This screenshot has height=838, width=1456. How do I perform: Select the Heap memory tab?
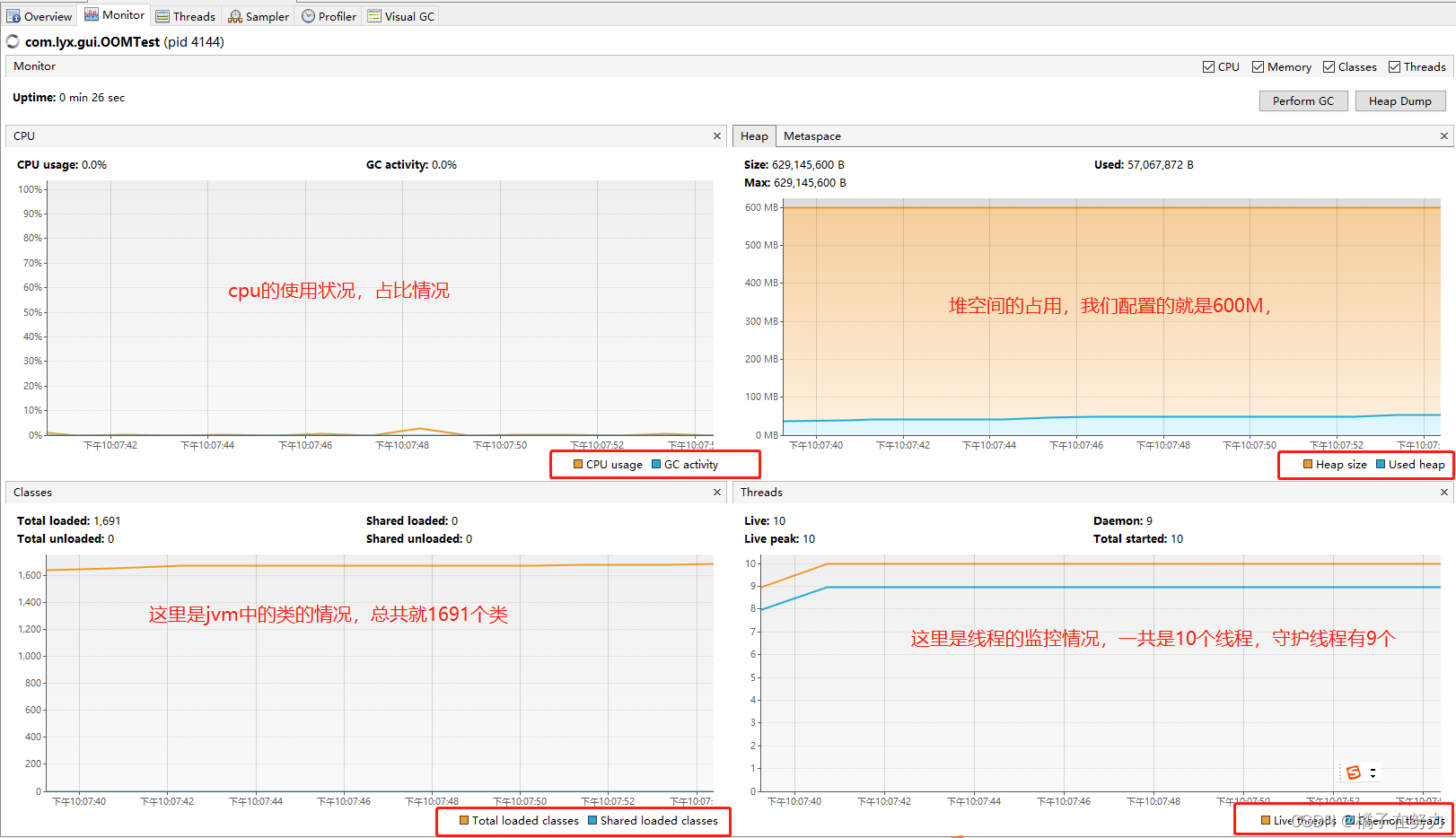(754, 136)
